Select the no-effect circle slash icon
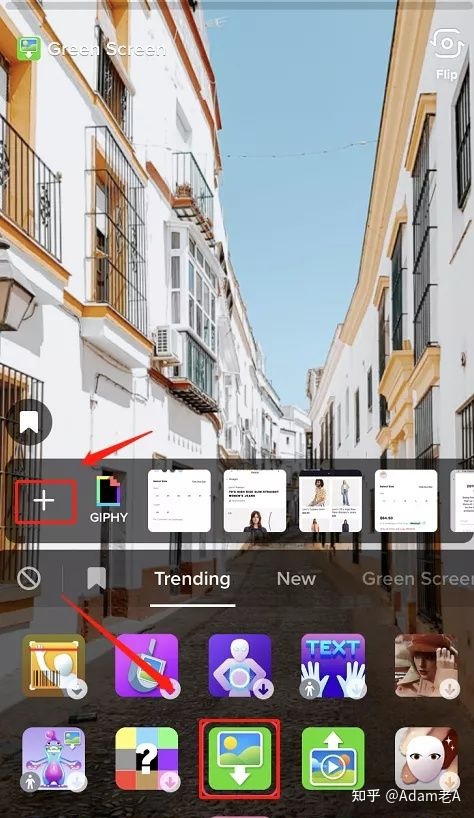 [29, 579]
